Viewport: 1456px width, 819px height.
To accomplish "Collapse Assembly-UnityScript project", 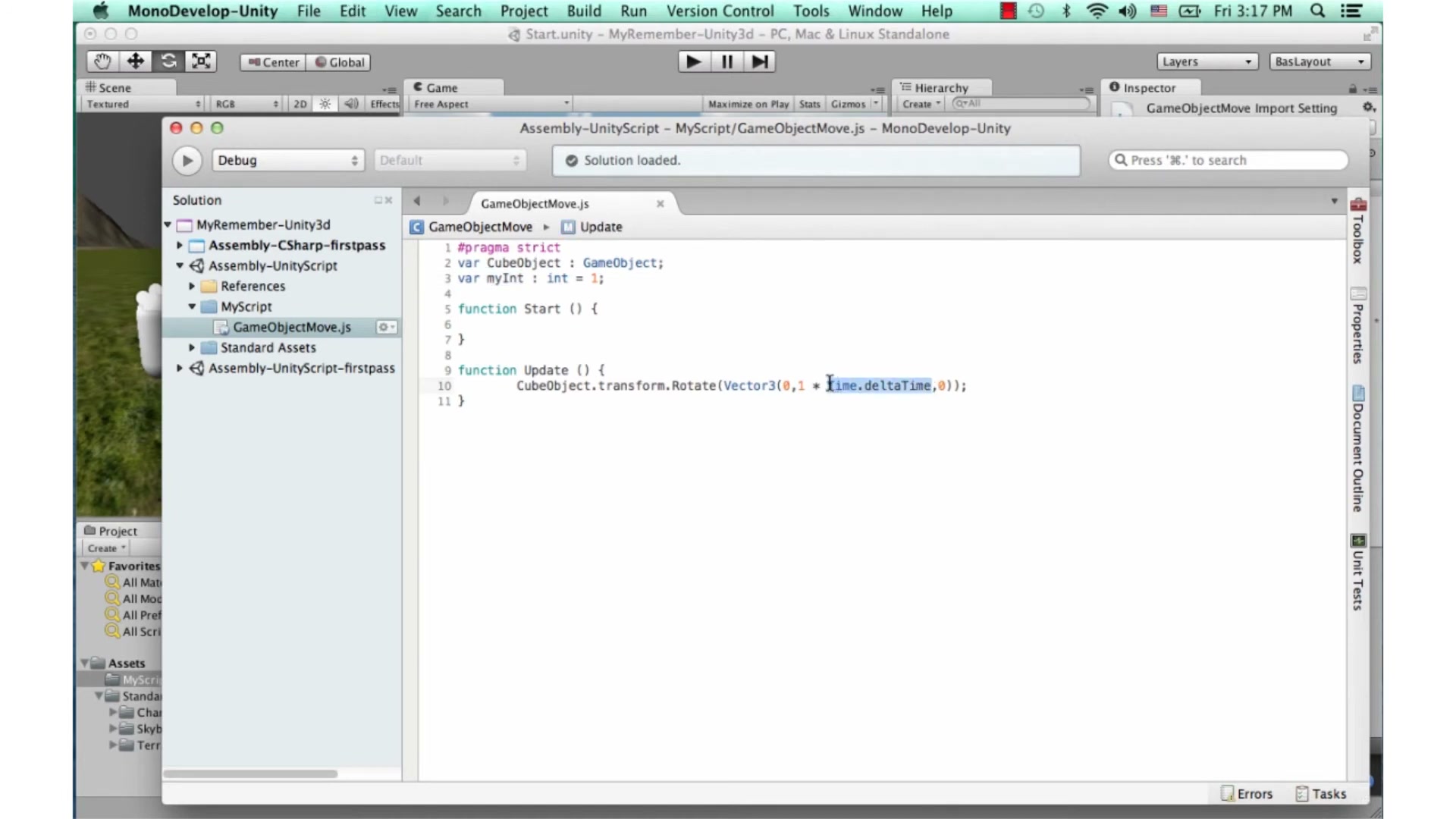I will pos(180,265).
